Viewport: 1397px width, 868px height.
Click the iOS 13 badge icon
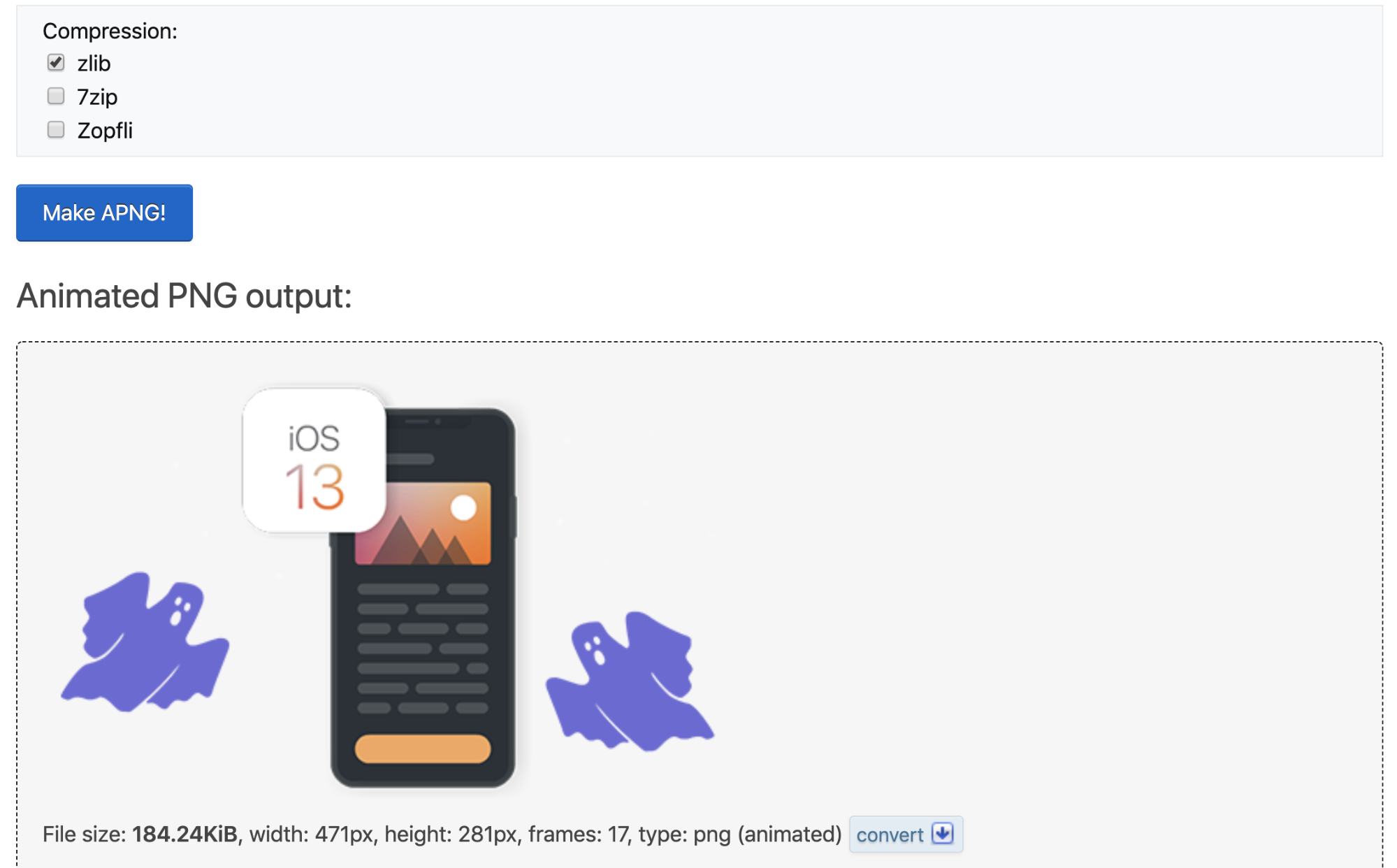coord(314,461)
